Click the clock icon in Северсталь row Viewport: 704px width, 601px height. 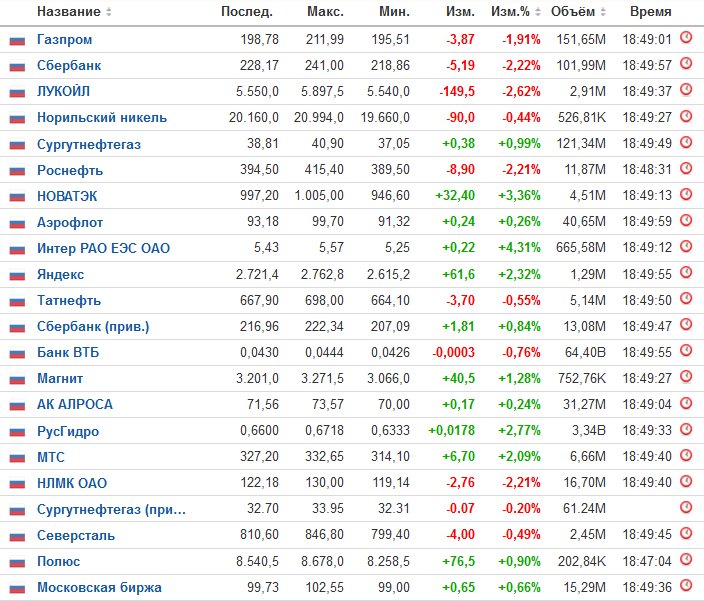[686, 533]
